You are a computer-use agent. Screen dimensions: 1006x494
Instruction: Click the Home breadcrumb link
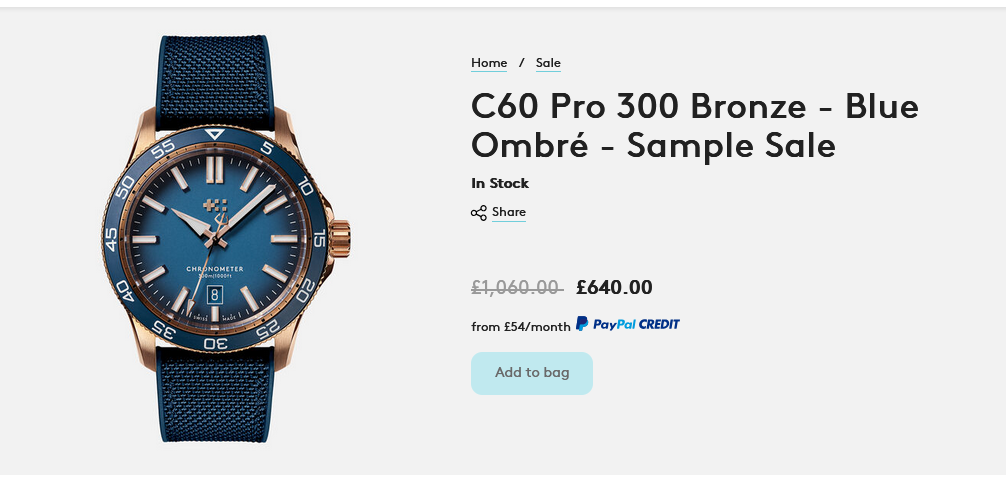489,63
